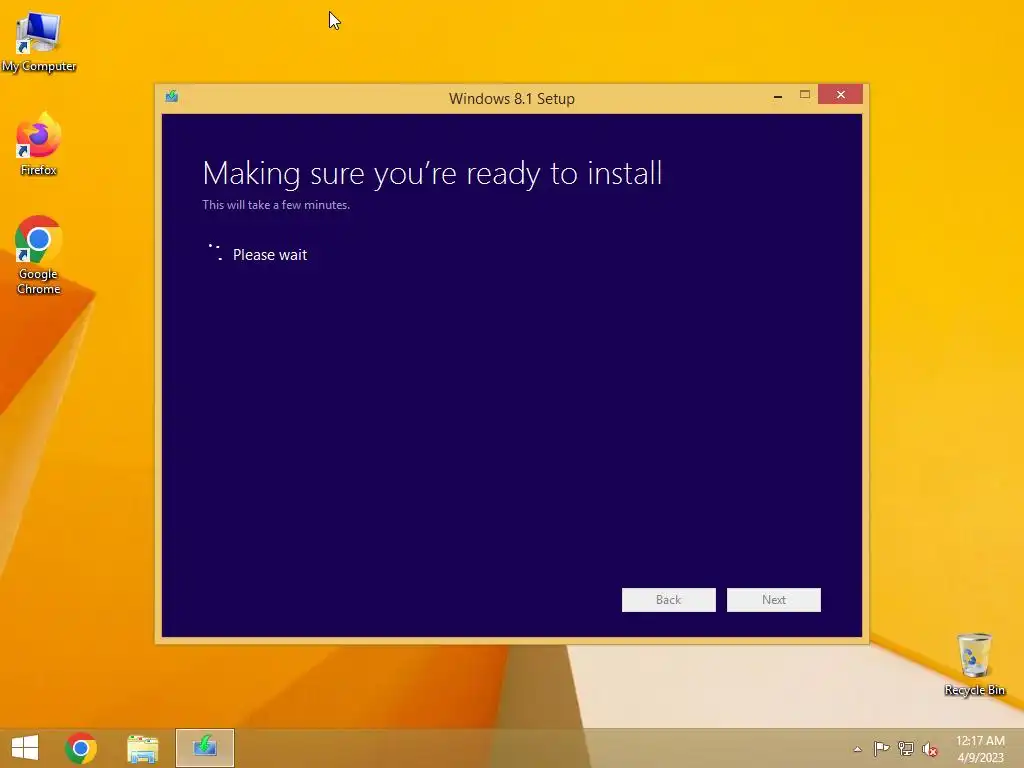The width and height of the screenshot is (1024, 768).
Task: Focus Windows 8.1 Setup taskbar button
Action: click(x=205, y=748)
